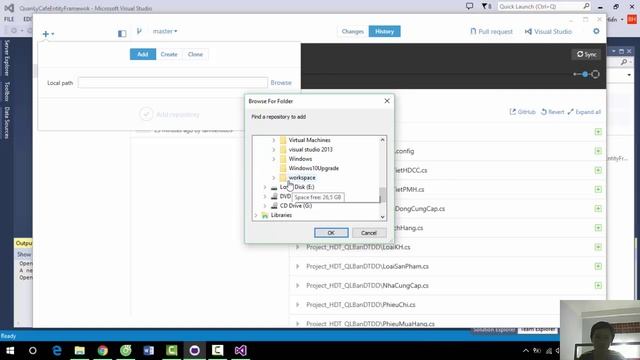The image size is (640, 360).
Task: Open Visual Studio FILE menu
Action: coord(9,19)
